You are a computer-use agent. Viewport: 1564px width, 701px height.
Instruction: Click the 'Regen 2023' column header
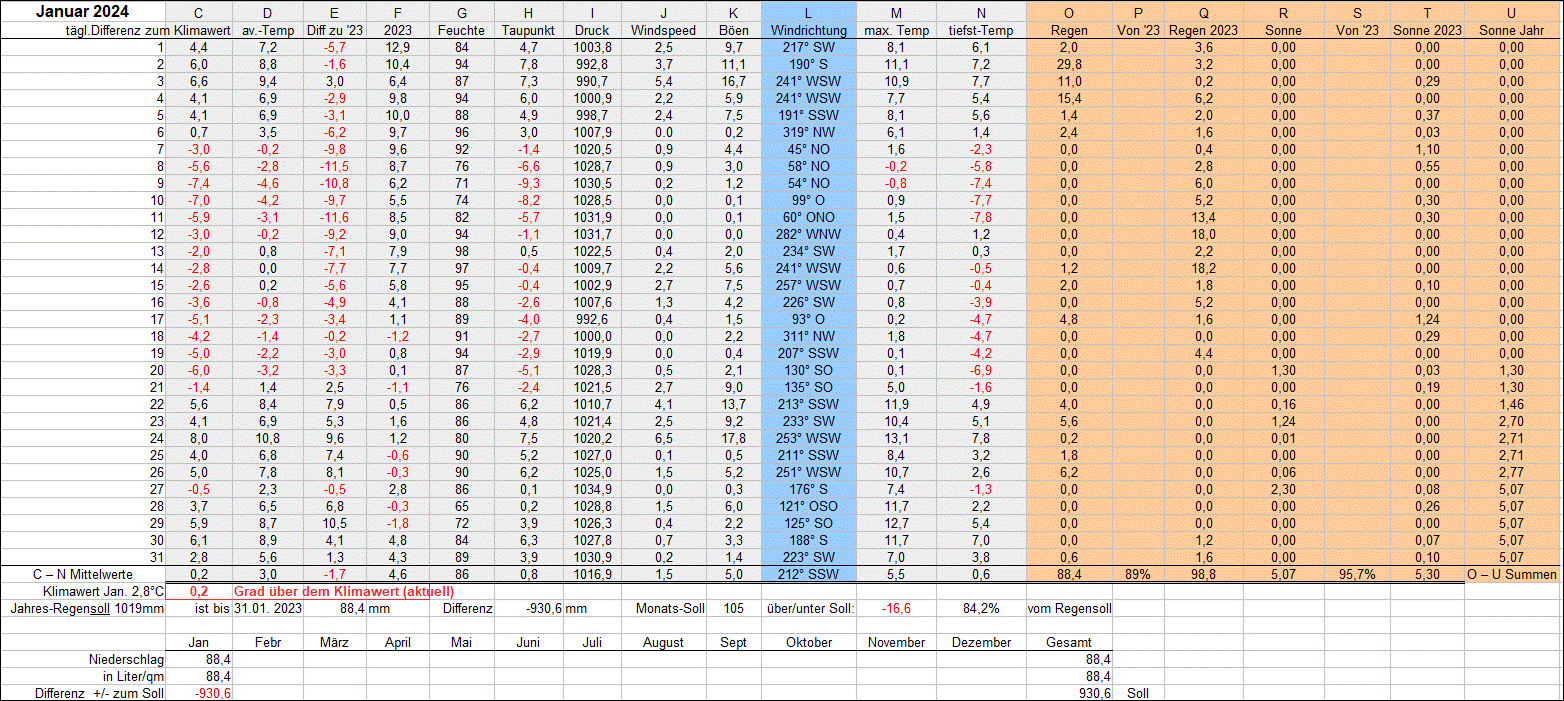click(1203, 30)
